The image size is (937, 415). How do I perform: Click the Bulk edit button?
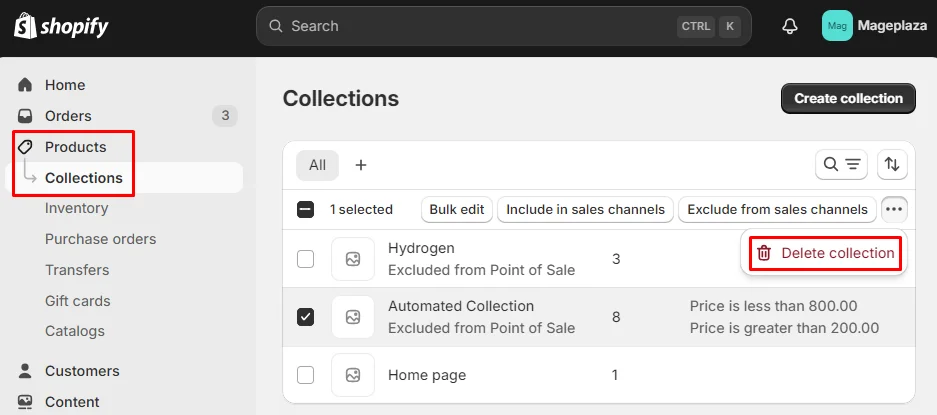coord(457,209)
